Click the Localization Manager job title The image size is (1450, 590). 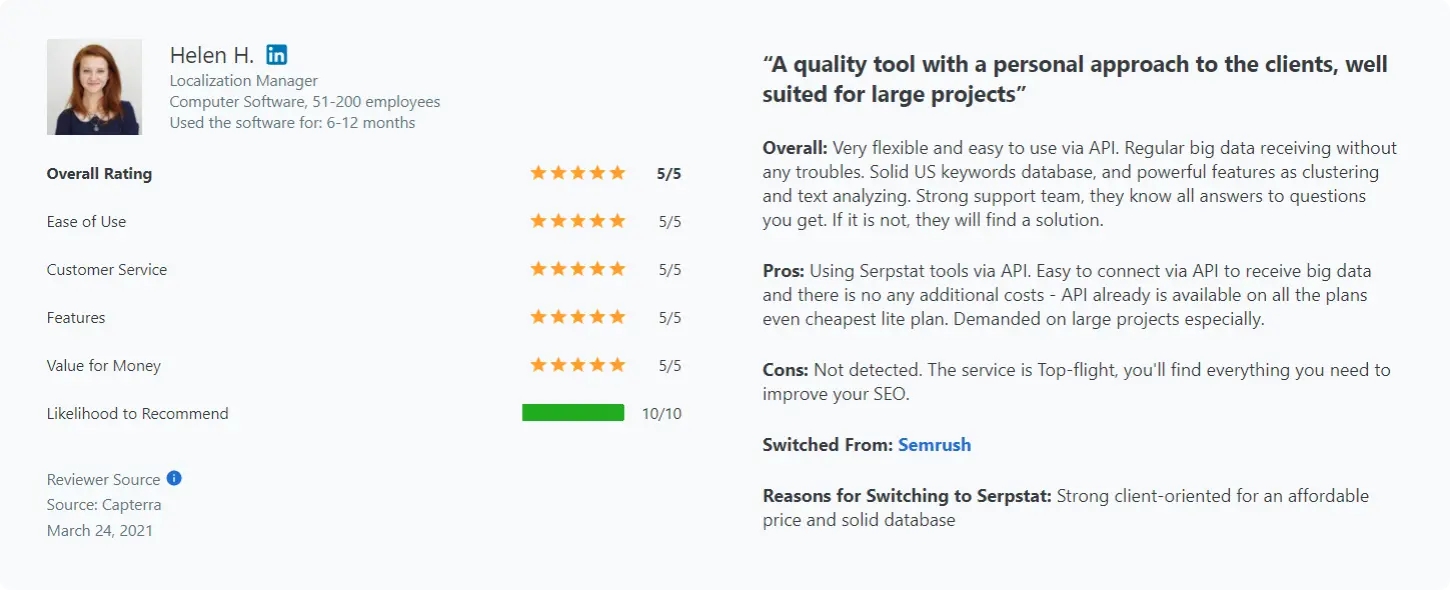244,80
